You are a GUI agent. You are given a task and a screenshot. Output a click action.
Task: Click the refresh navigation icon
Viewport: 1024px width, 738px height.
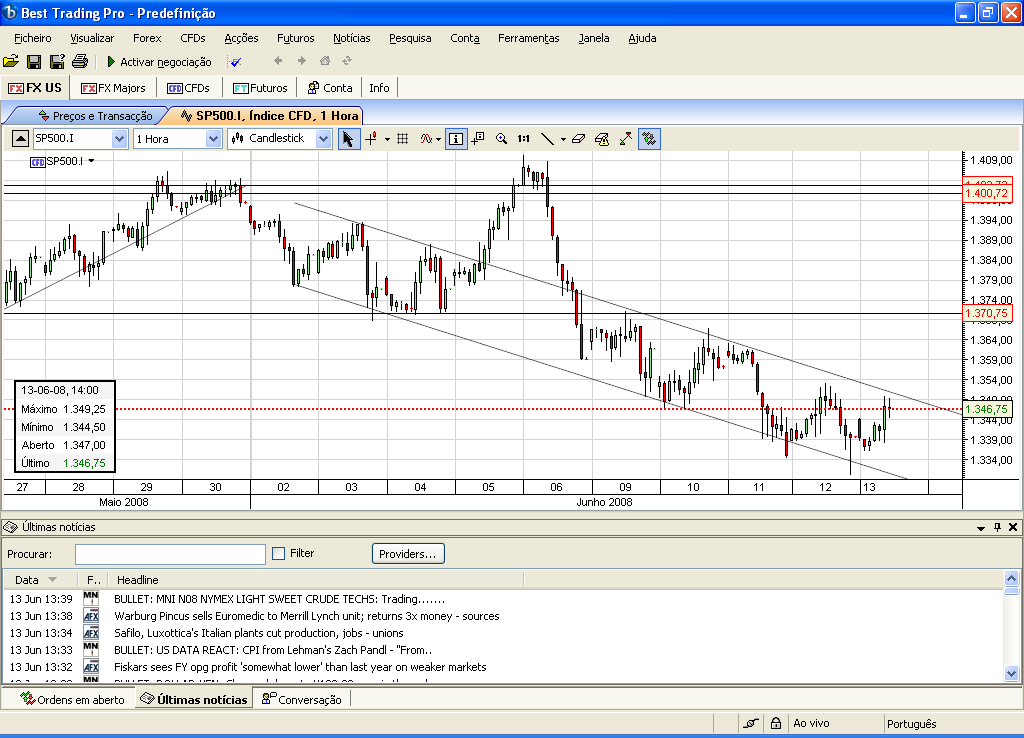347,61
